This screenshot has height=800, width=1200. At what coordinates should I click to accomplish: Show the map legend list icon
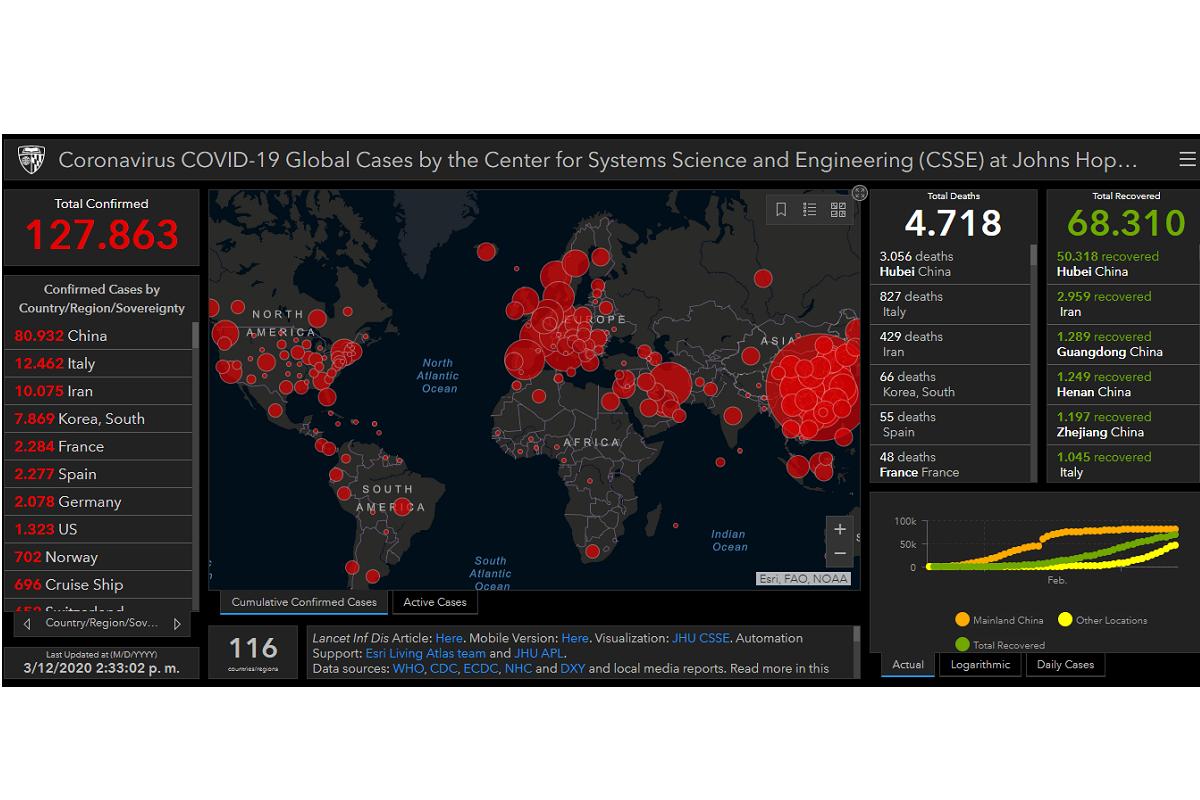click(810, 209)
